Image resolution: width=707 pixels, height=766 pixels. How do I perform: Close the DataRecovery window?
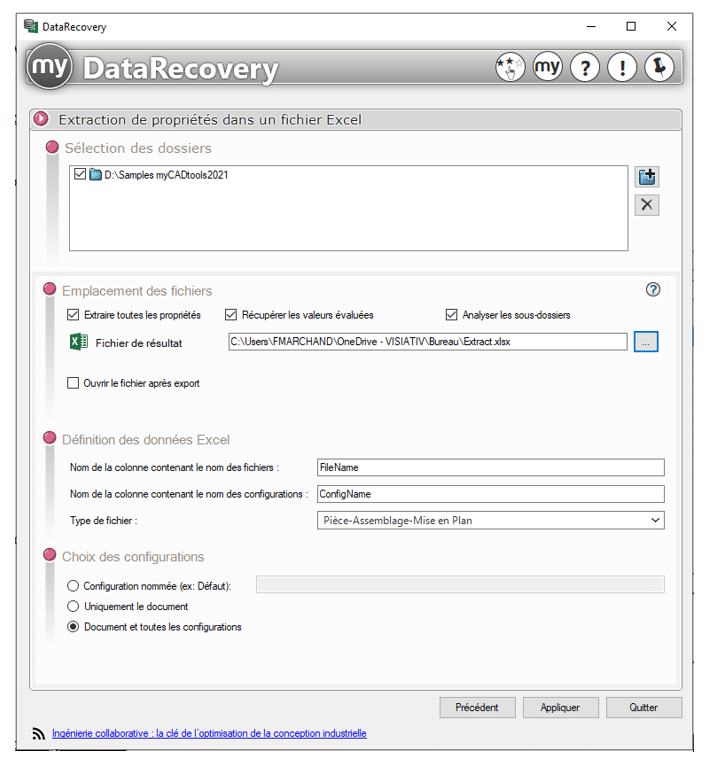pyautogui.click(x=671, y=26)
